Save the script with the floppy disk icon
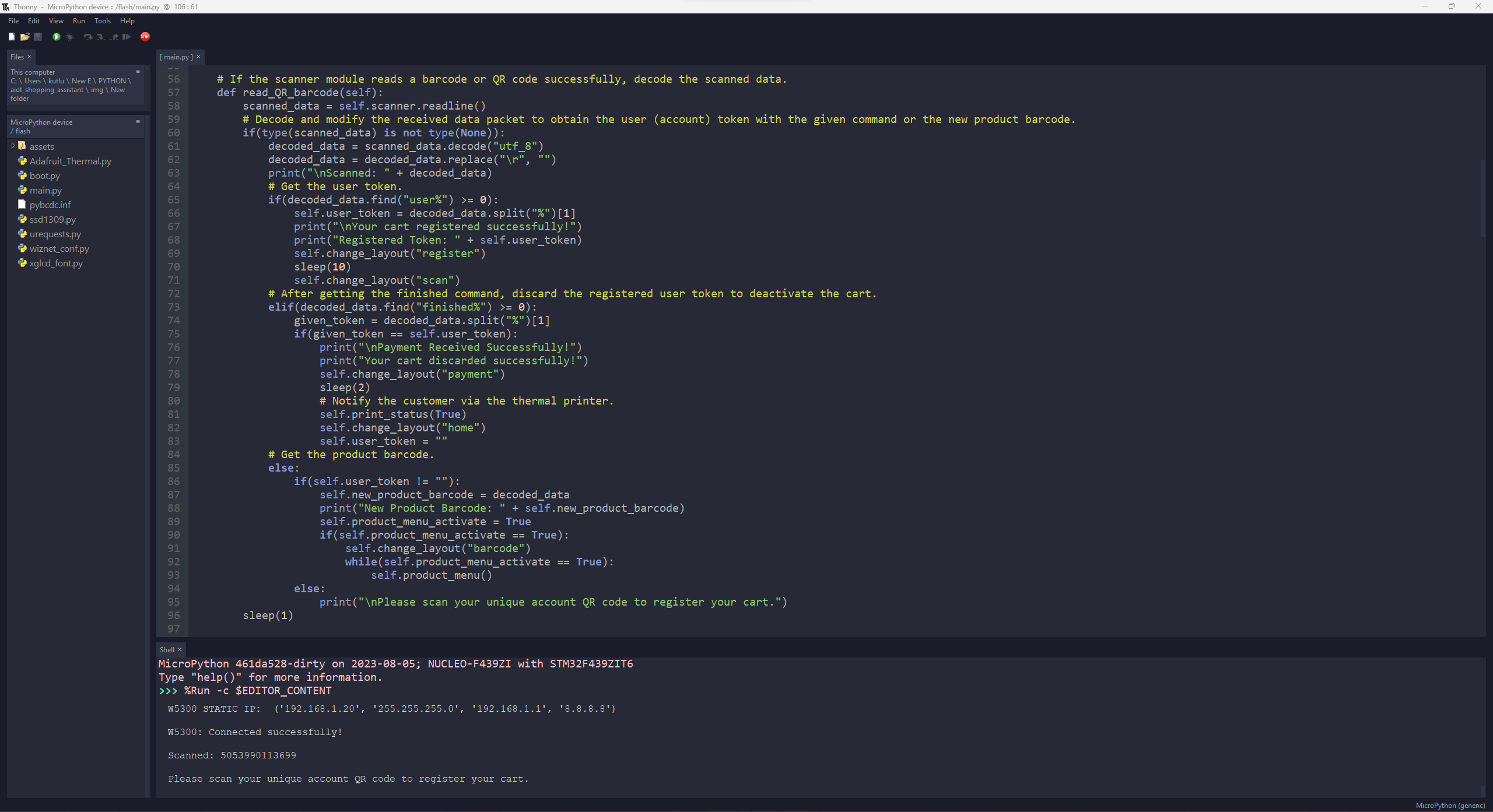 point(38,37)
